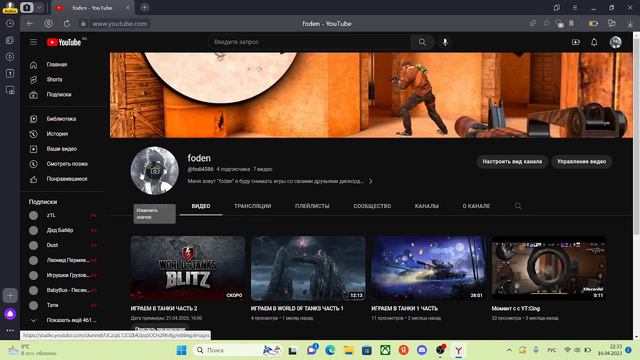Click title ИГРАЕМ В ТАНКИ 1 ЧАСТЬ
640x360 pixels.
point(404,309)
